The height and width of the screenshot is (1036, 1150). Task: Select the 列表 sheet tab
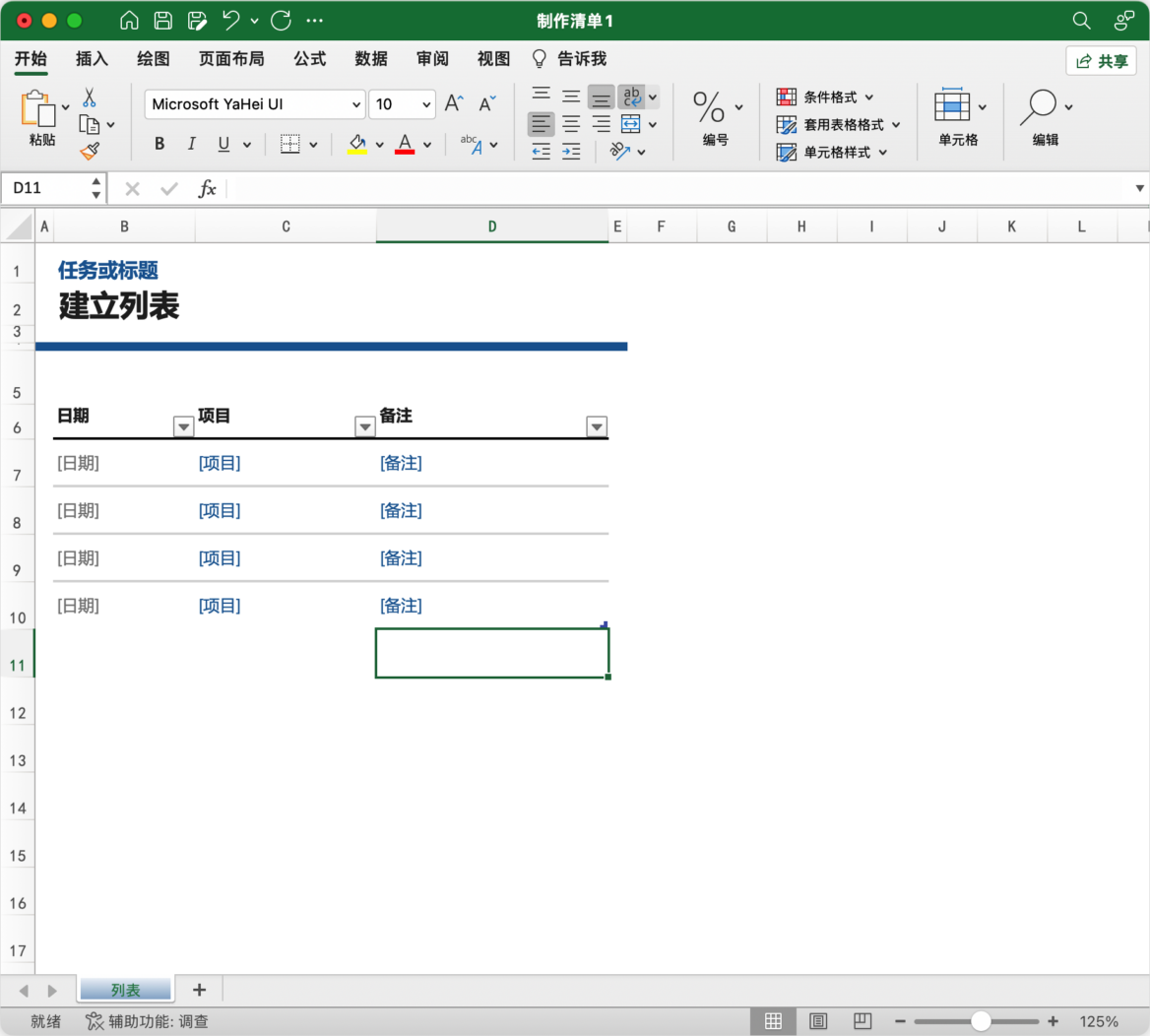coord(125,990)
